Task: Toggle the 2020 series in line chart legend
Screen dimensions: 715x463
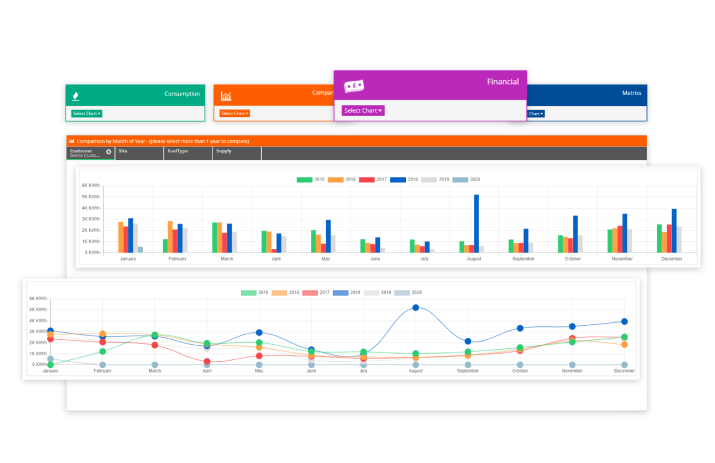Action: tap(407, 292)
